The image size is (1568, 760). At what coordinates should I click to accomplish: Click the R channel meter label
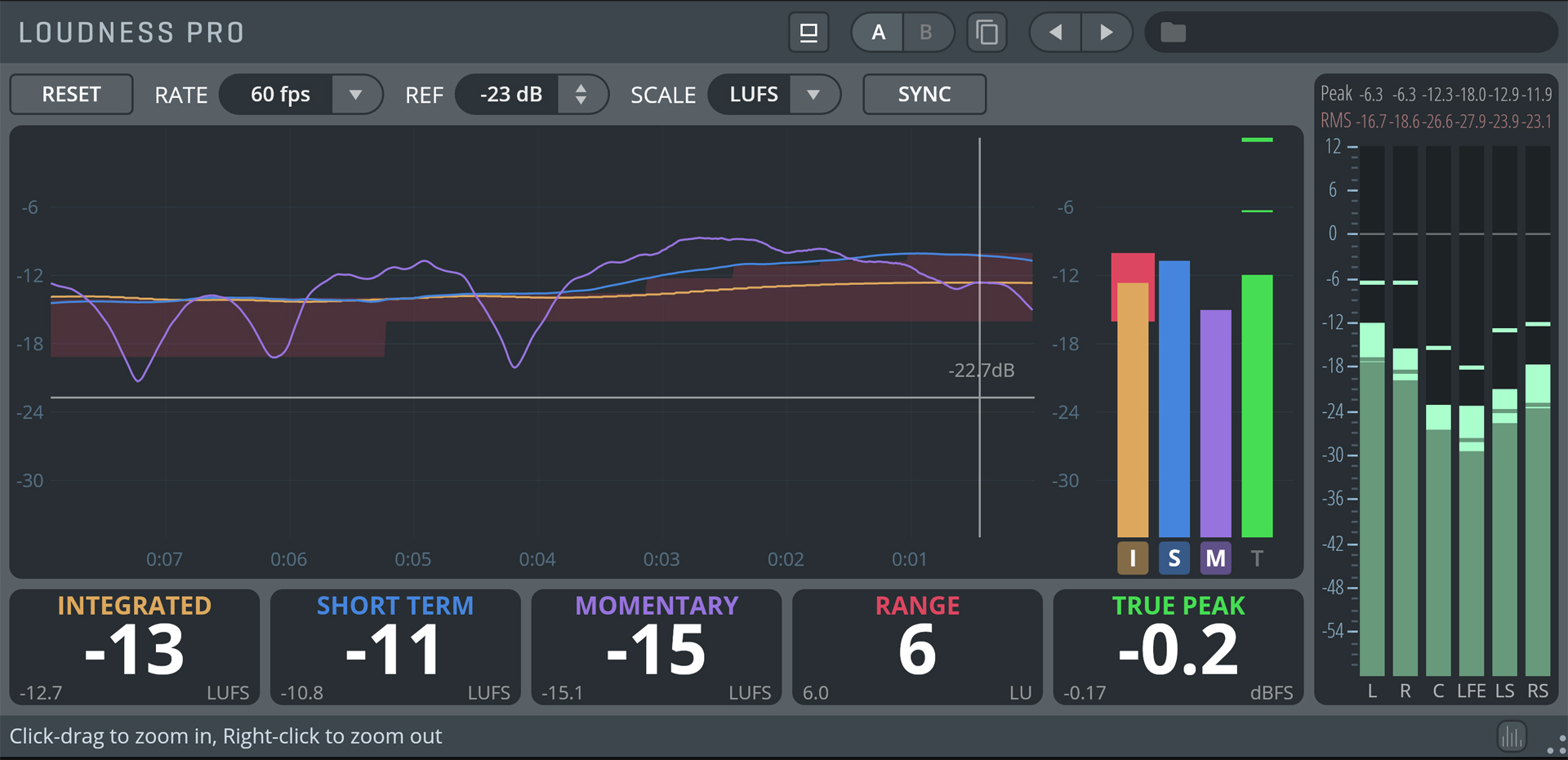[1405, 691]
